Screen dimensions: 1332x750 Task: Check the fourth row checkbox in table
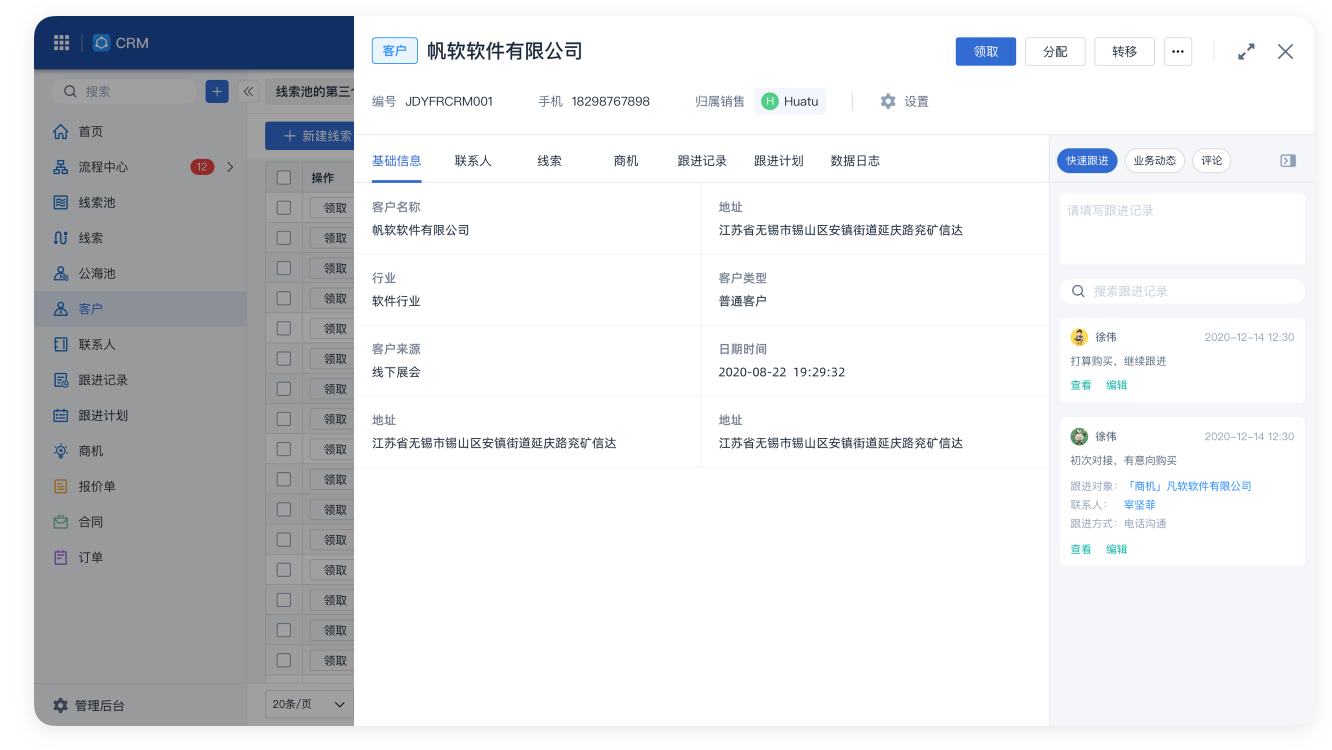pyautogui.click(x=284, y=298)
